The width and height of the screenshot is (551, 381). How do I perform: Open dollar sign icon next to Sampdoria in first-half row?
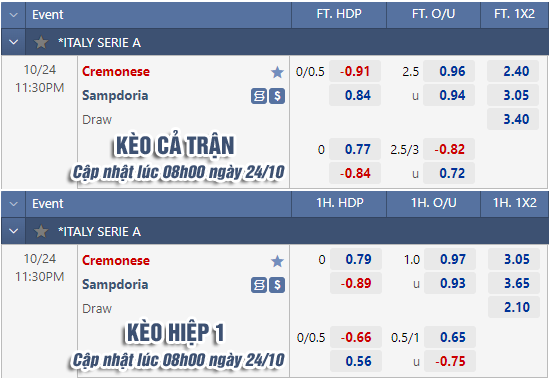click(277, 285)
